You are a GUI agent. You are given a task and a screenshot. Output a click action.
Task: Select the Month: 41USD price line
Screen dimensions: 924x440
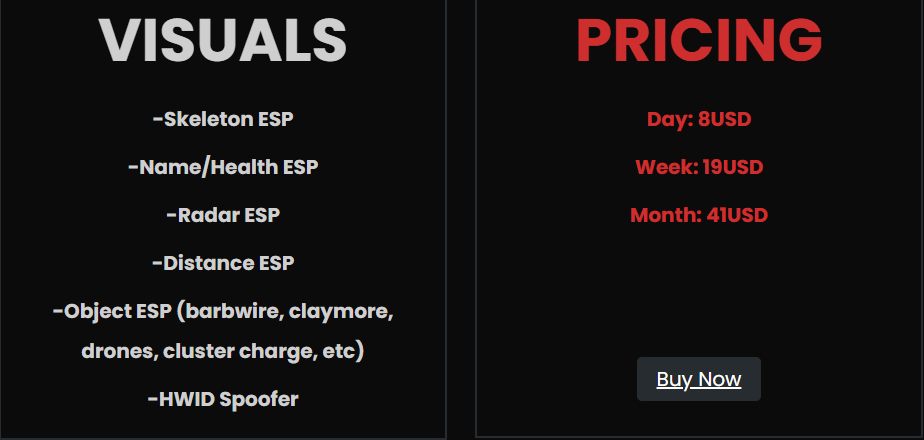tap(699, 215)
